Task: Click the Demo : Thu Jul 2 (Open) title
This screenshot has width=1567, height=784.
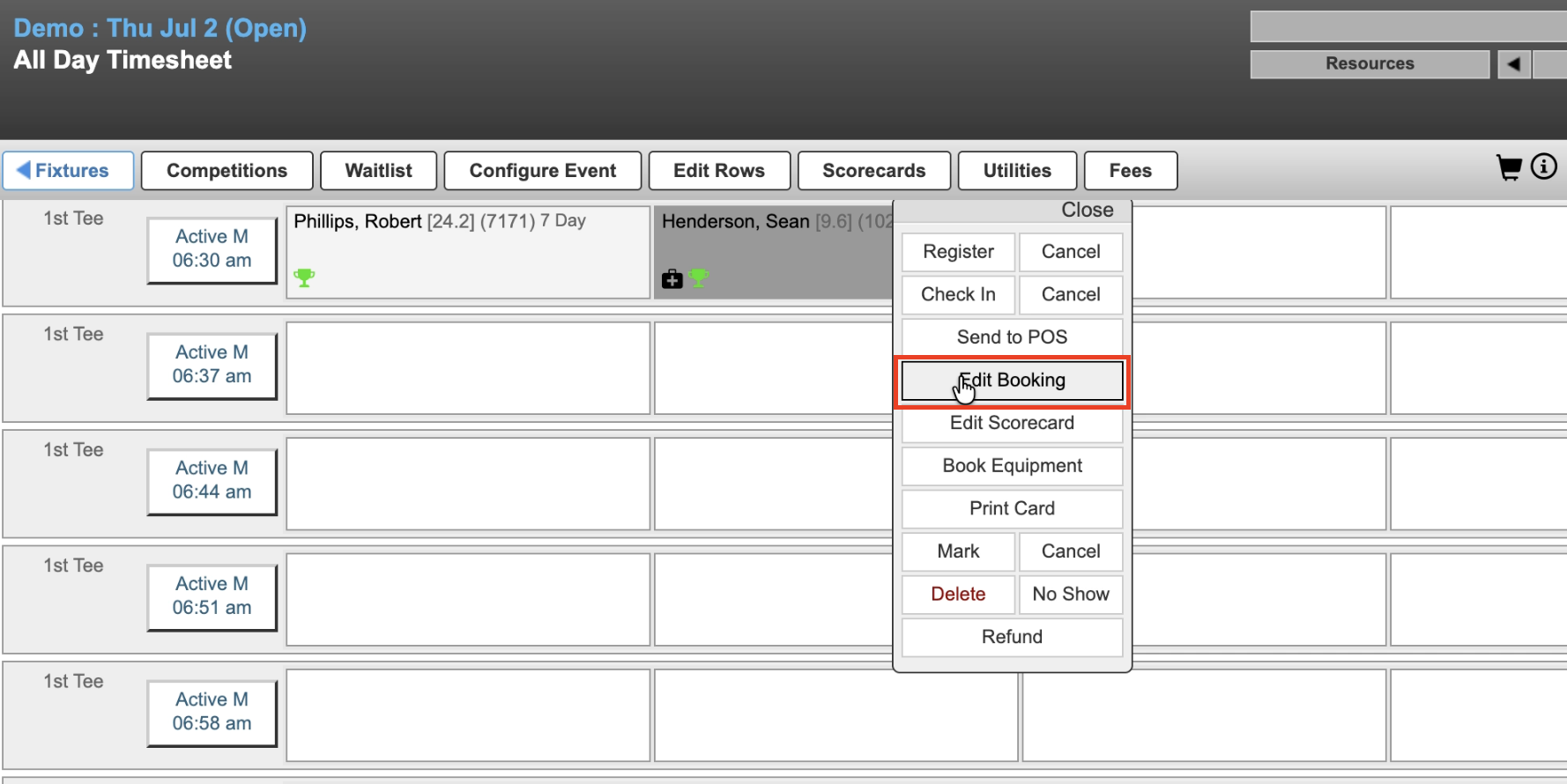Action: point(160,28)
